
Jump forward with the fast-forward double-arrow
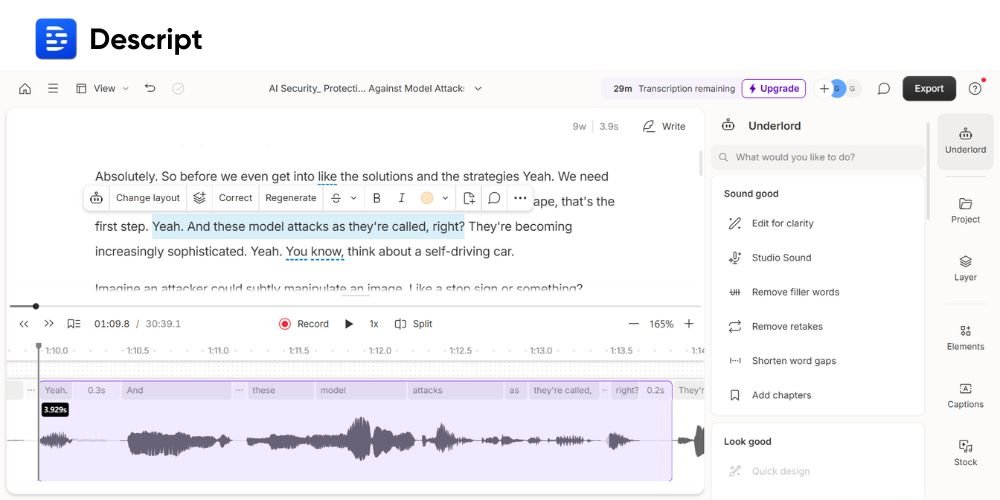[48, 324]
